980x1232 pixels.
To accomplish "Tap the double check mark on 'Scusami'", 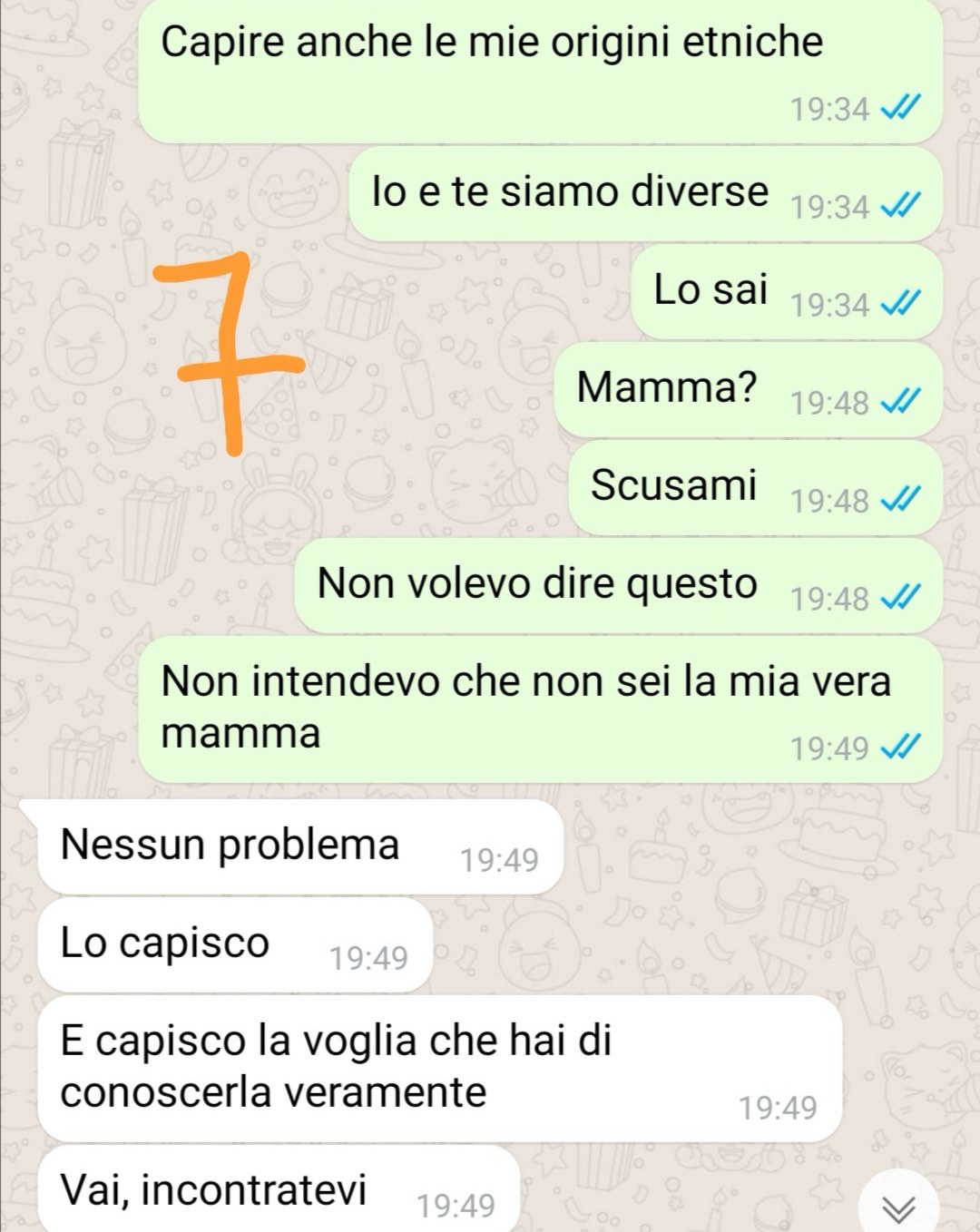I will [901, 500].
